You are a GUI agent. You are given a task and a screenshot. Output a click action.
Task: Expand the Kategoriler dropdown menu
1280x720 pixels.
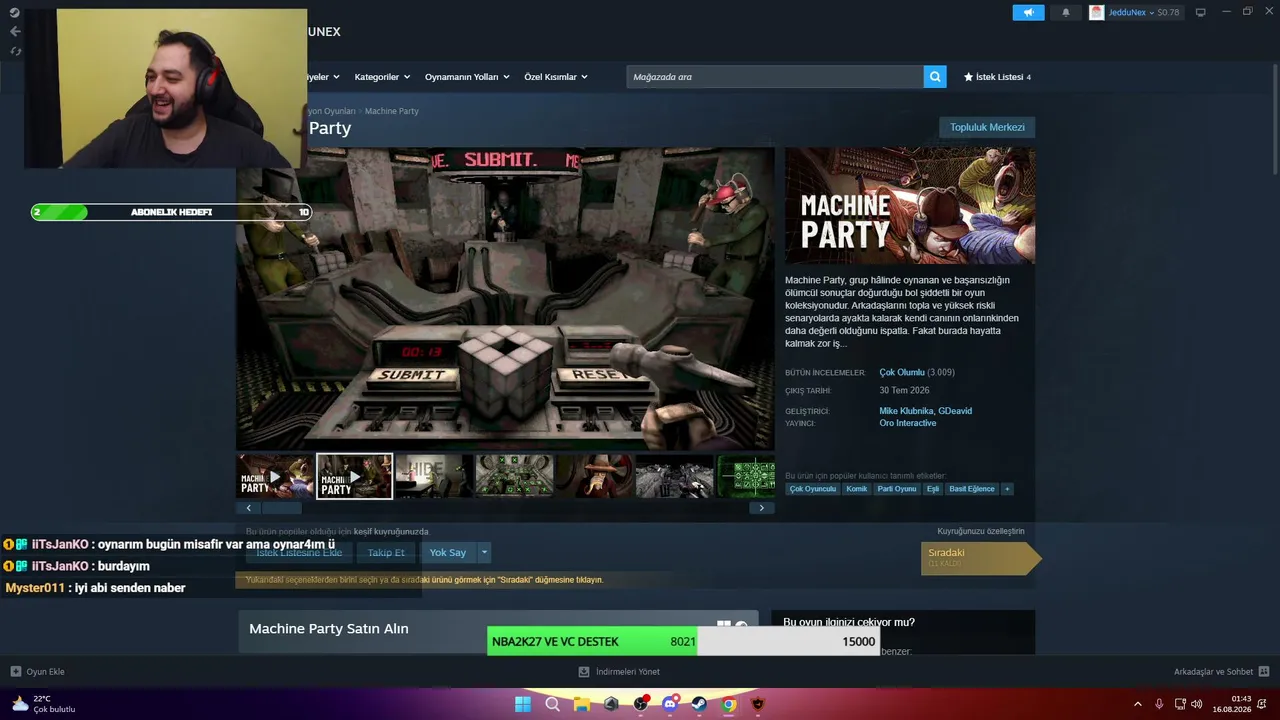(381, 77)
